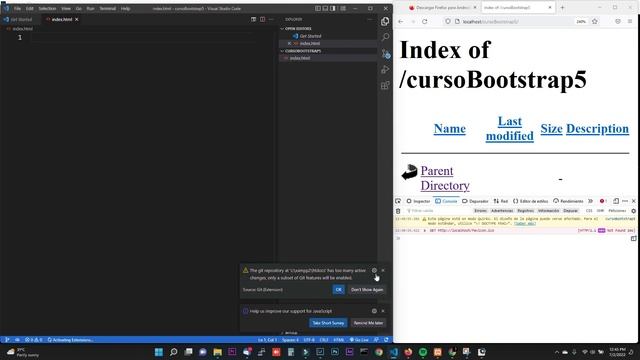Click the red error count indicator in DevTools

(603, 201)
